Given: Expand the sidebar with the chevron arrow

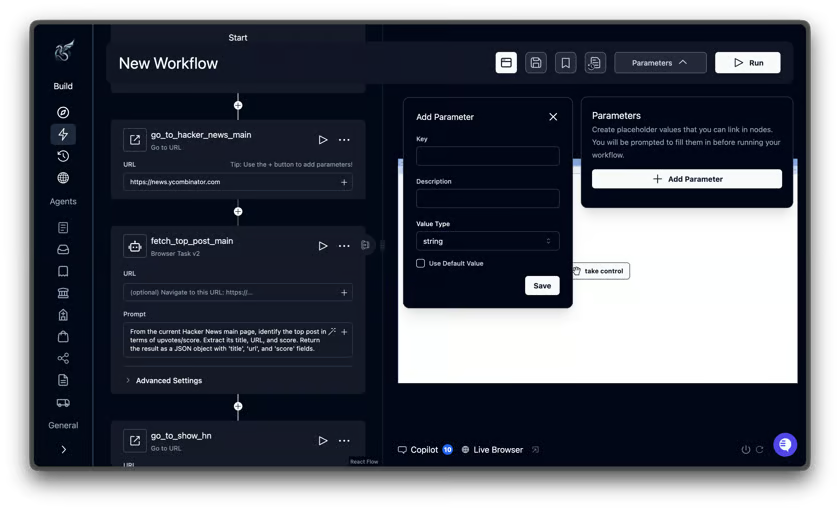Looking at the screenshot, I should 64,449.
